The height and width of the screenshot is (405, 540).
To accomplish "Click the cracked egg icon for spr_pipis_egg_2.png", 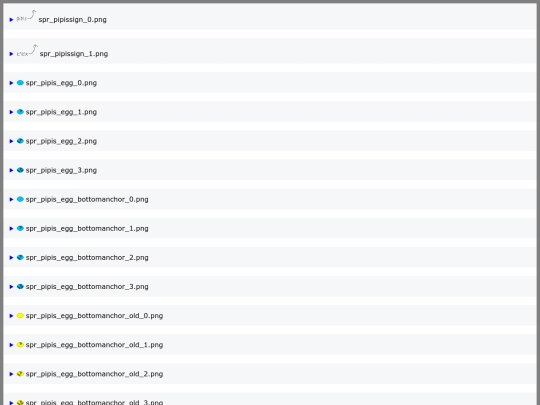I will [x=20, y=141].
